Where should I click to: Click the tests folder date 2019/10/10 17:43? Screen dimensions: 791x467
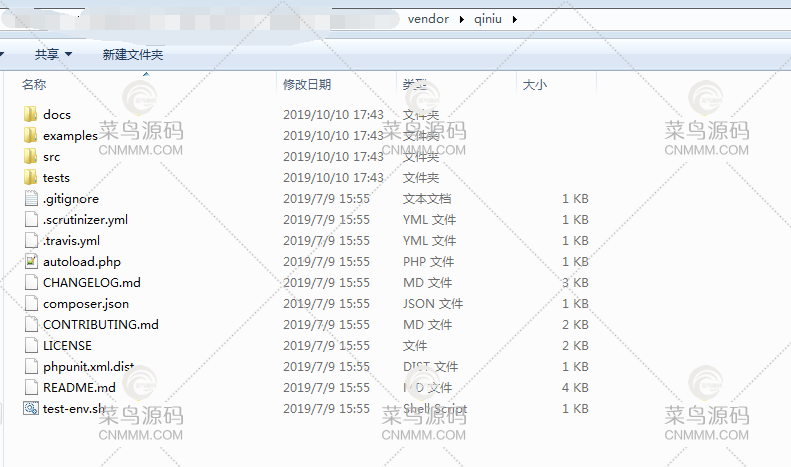[333, 178]
